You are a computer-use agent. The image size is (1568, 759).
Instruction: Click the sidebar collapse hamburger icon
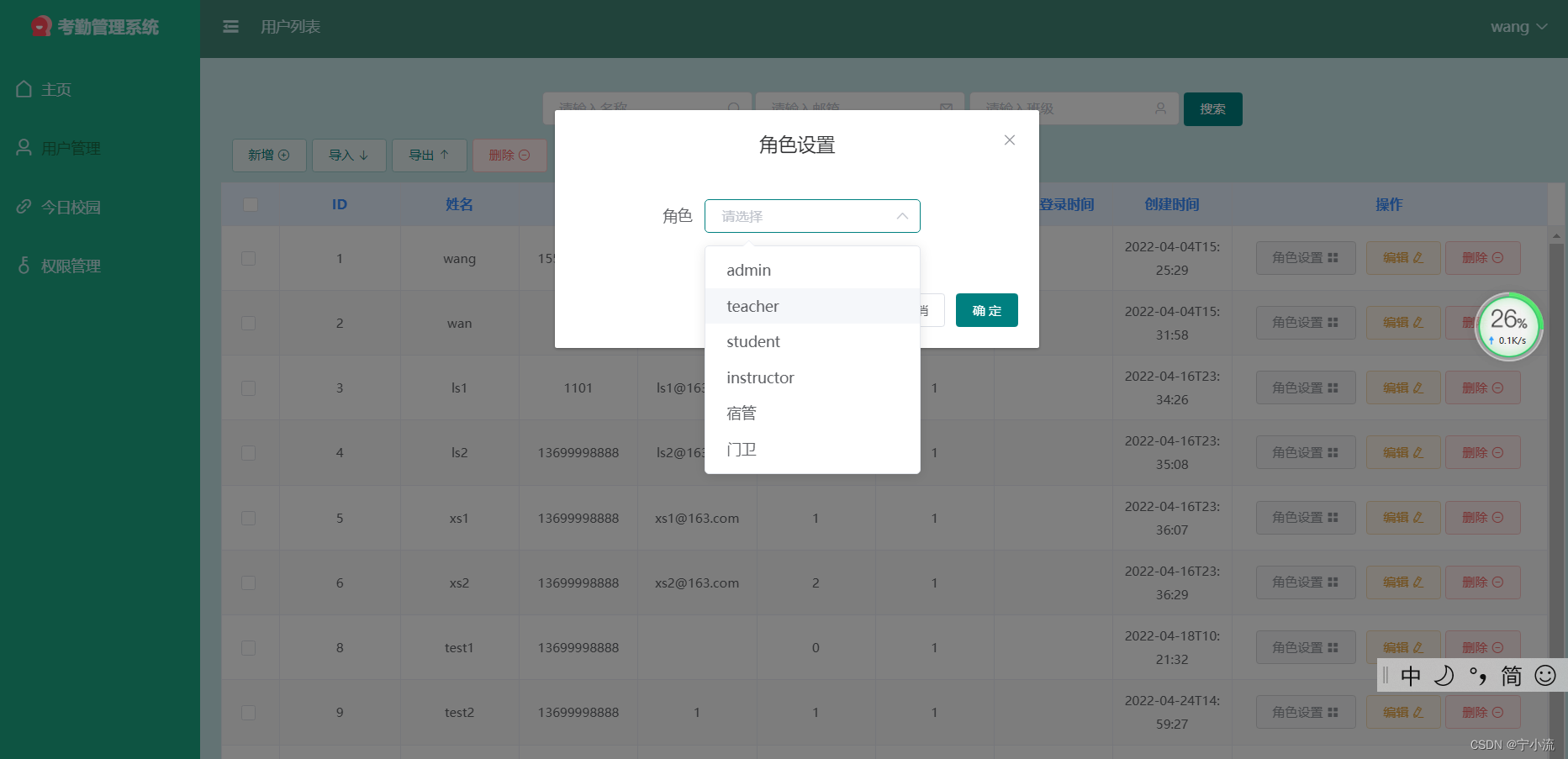(230, 26)
